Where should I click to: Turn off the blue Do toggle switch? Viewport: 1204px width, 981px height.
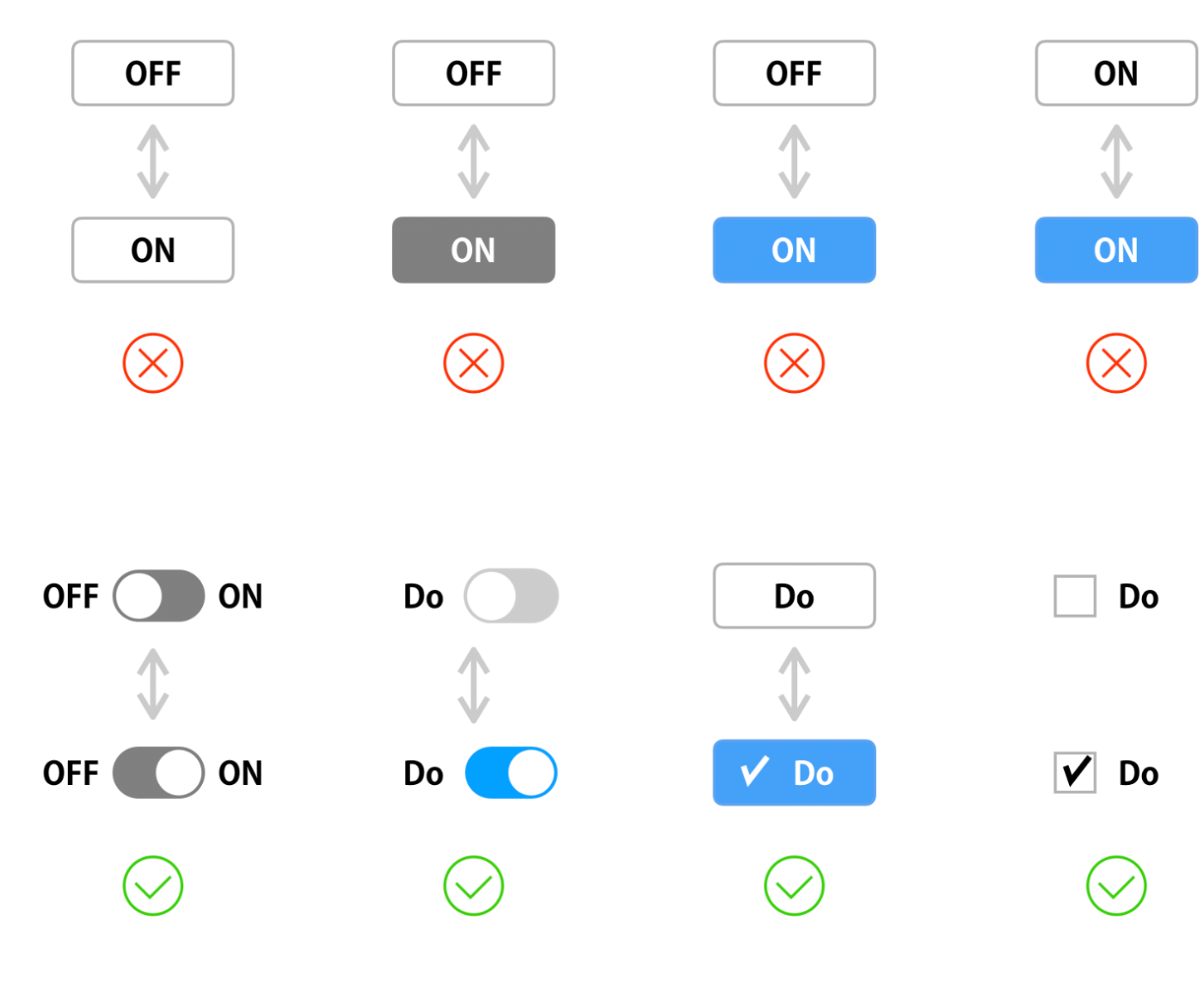[x=511, y=773]
